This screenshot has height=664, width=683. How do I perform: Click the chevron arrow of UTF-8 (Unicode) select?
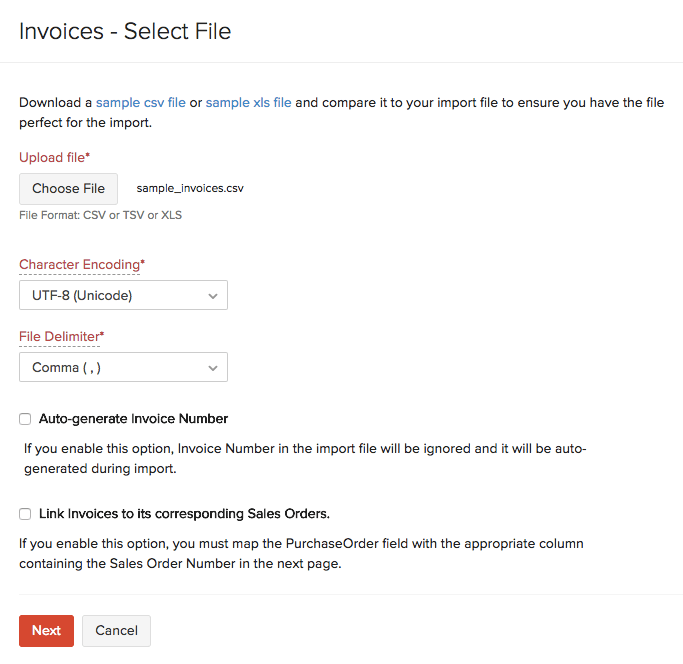212,296
